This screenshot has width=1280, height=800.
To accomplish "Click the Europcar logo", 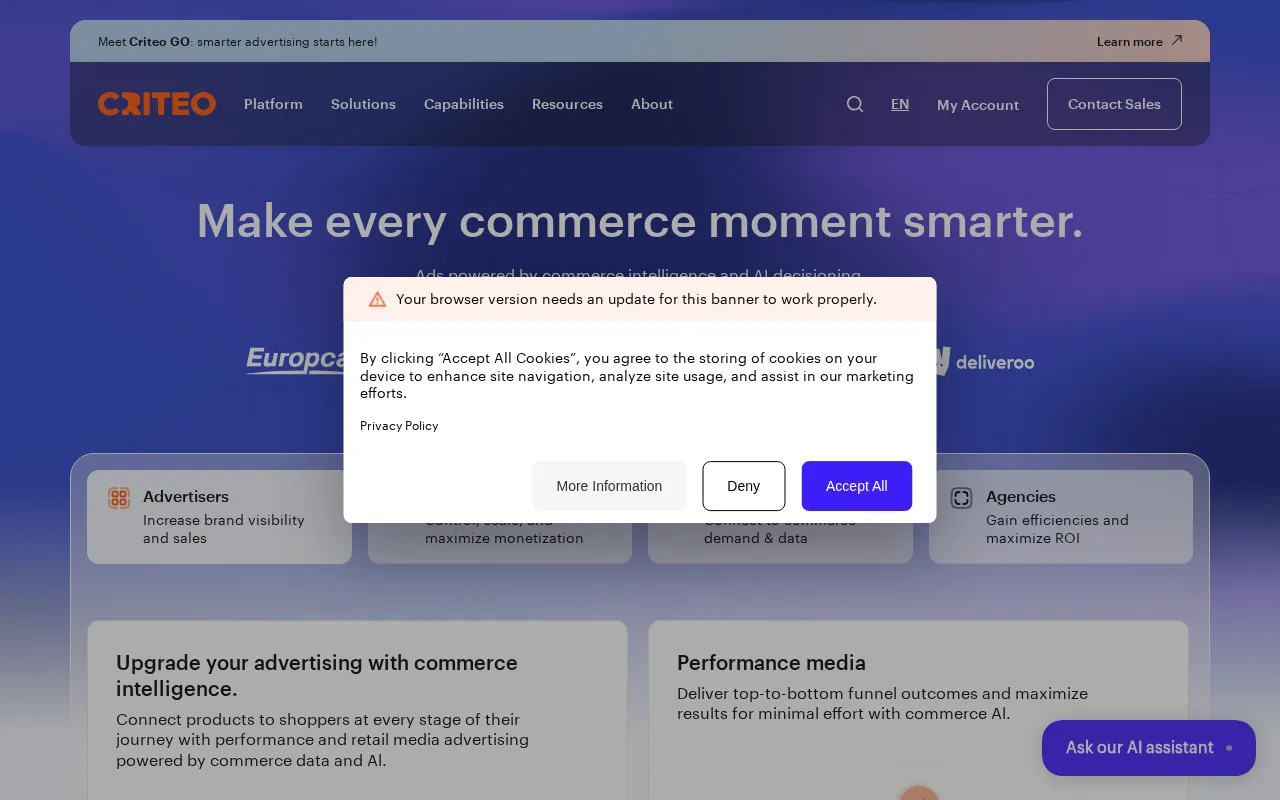I will tap(296, 360).
